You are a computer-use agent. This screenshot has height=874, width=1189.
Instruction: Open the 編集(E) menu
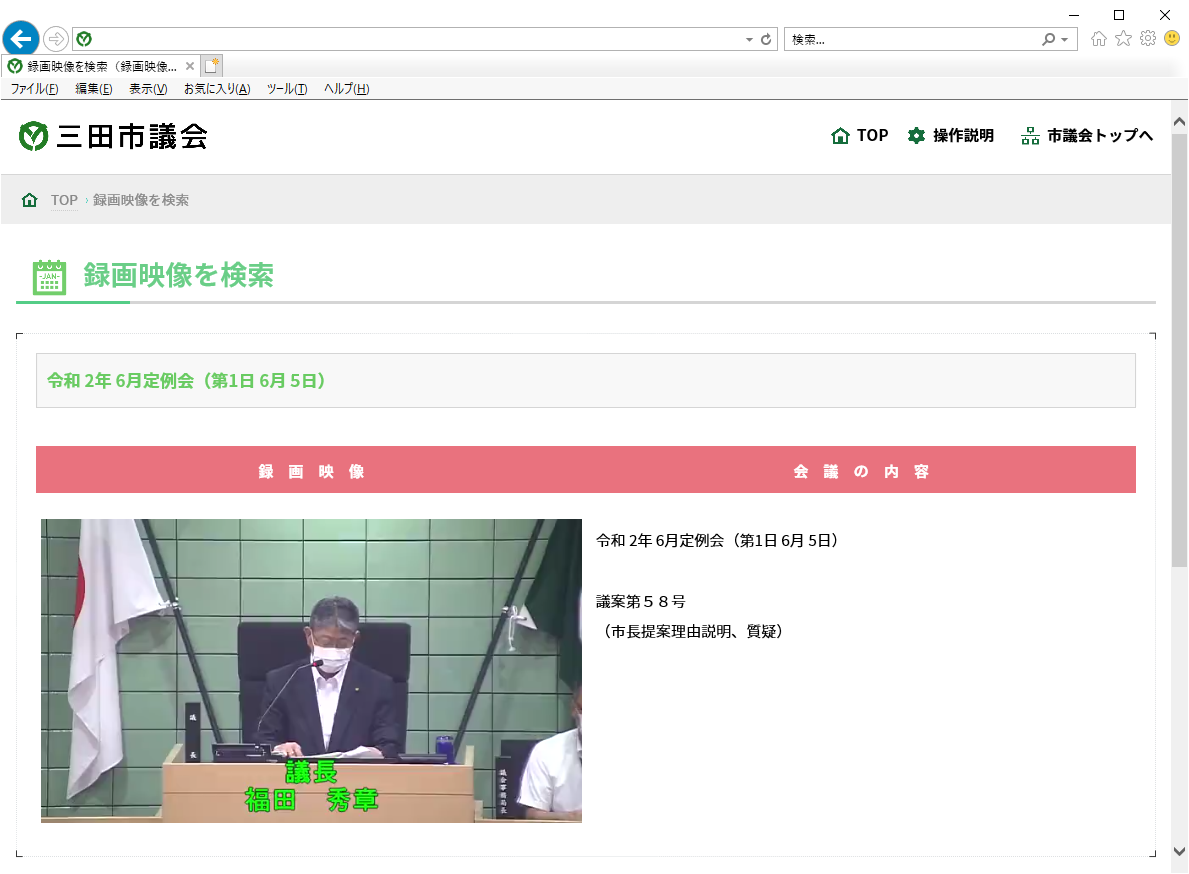coord(93,89)
